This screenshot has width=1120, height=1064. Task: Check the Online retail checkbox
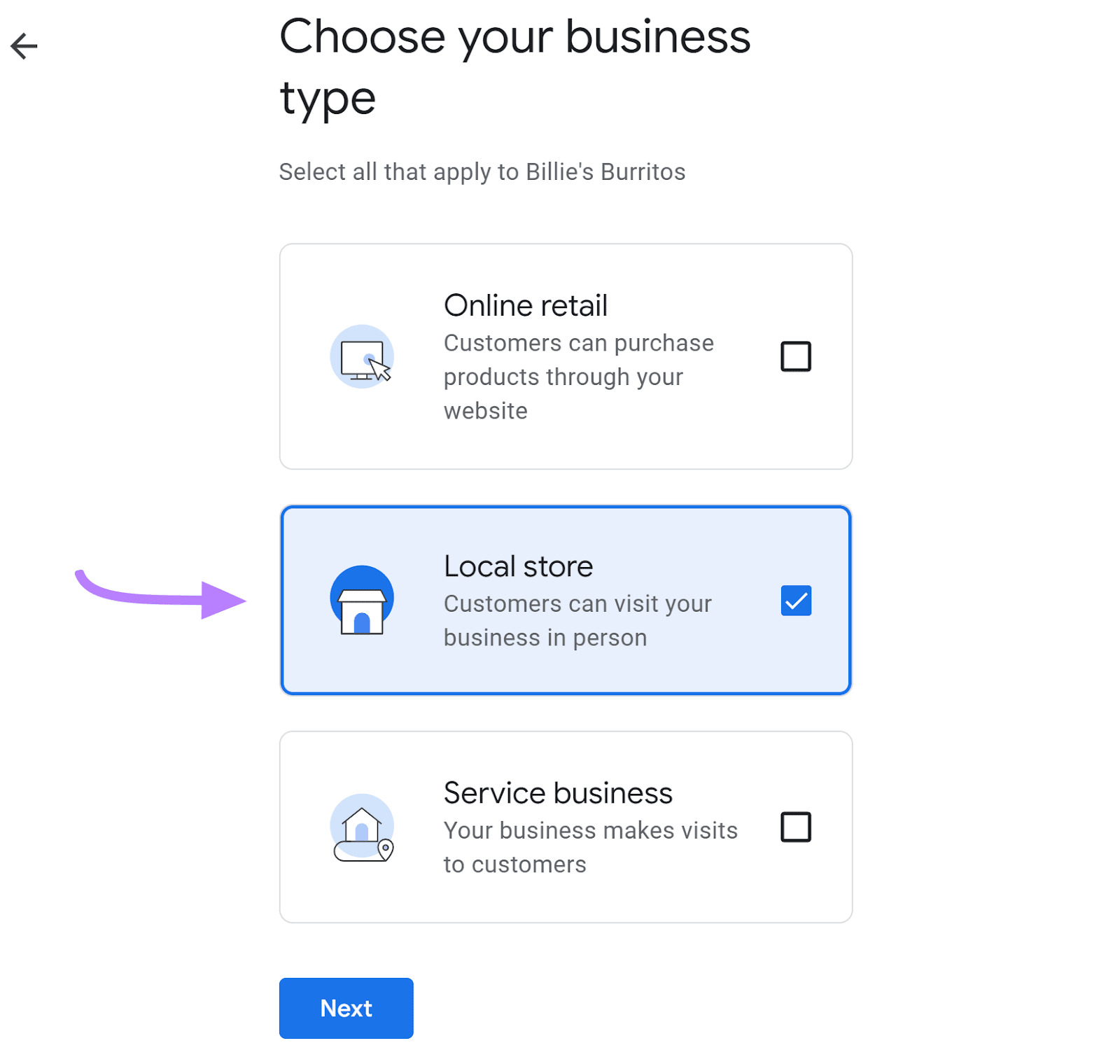coord(795,356)
